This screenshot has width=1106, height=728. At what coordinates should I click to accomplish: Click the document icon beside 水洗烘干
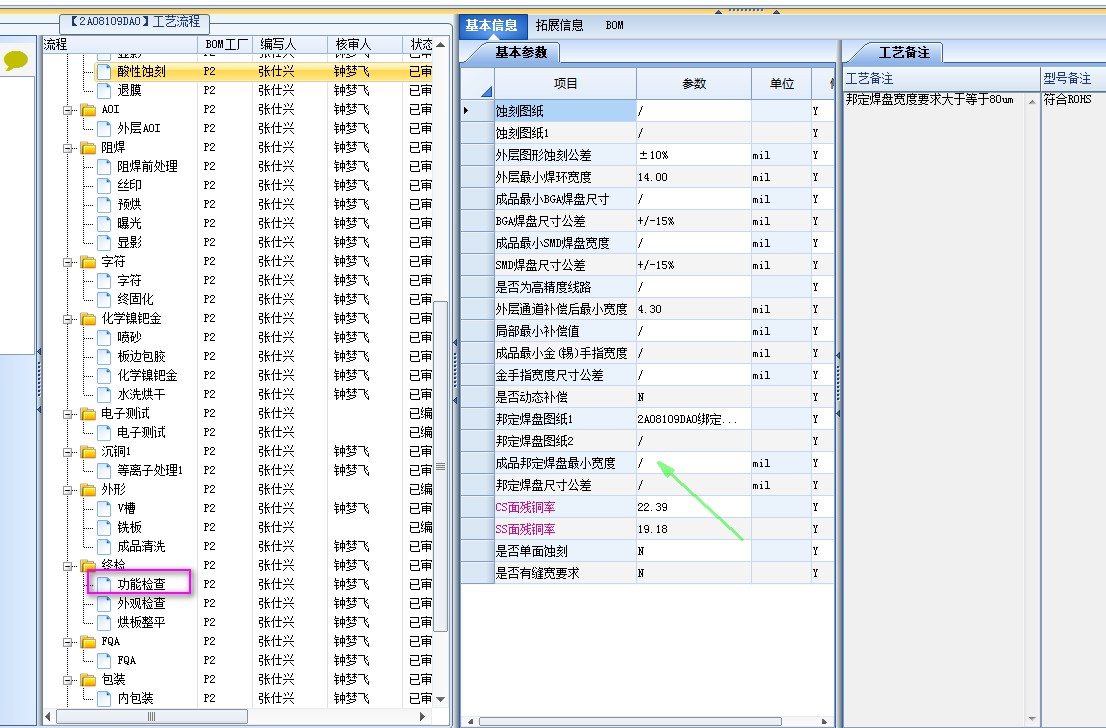pos(104,394)
